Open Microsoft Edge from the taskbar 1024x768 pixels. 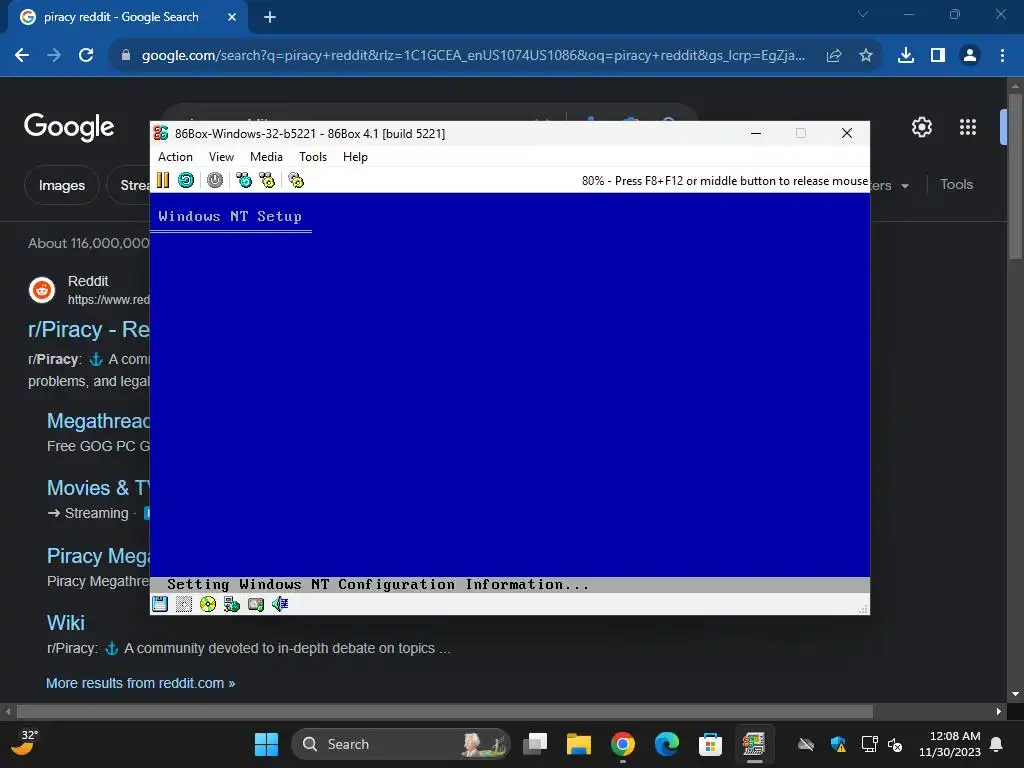pos(667,744)
